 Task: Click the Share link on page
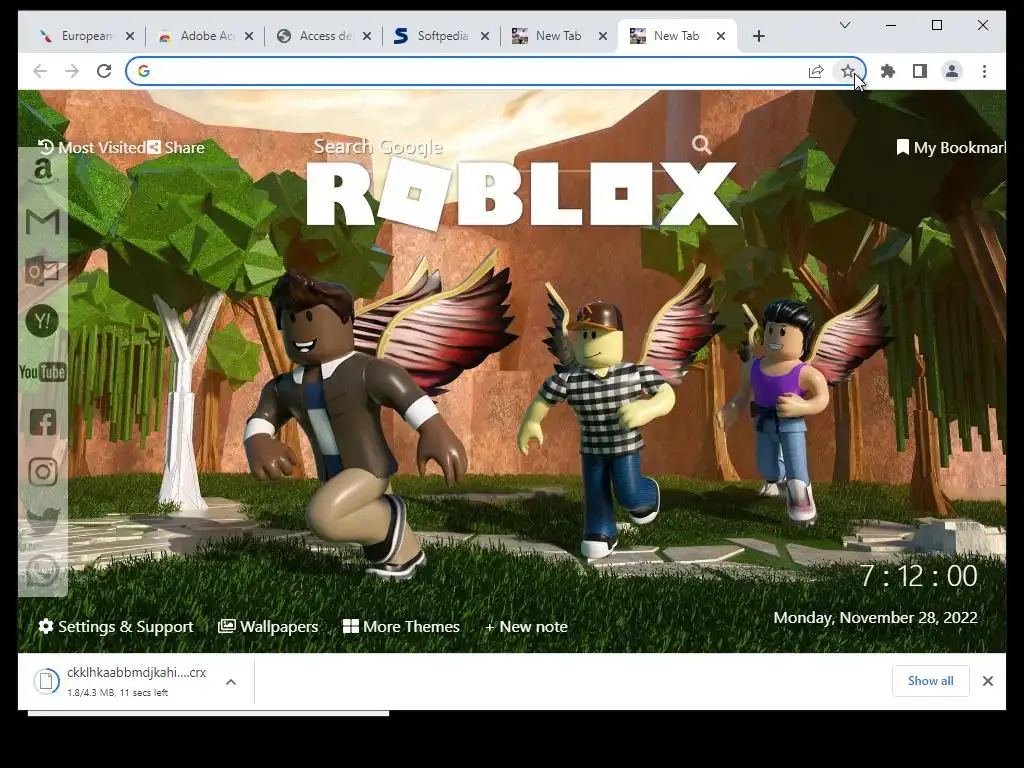tap(176, 148)
